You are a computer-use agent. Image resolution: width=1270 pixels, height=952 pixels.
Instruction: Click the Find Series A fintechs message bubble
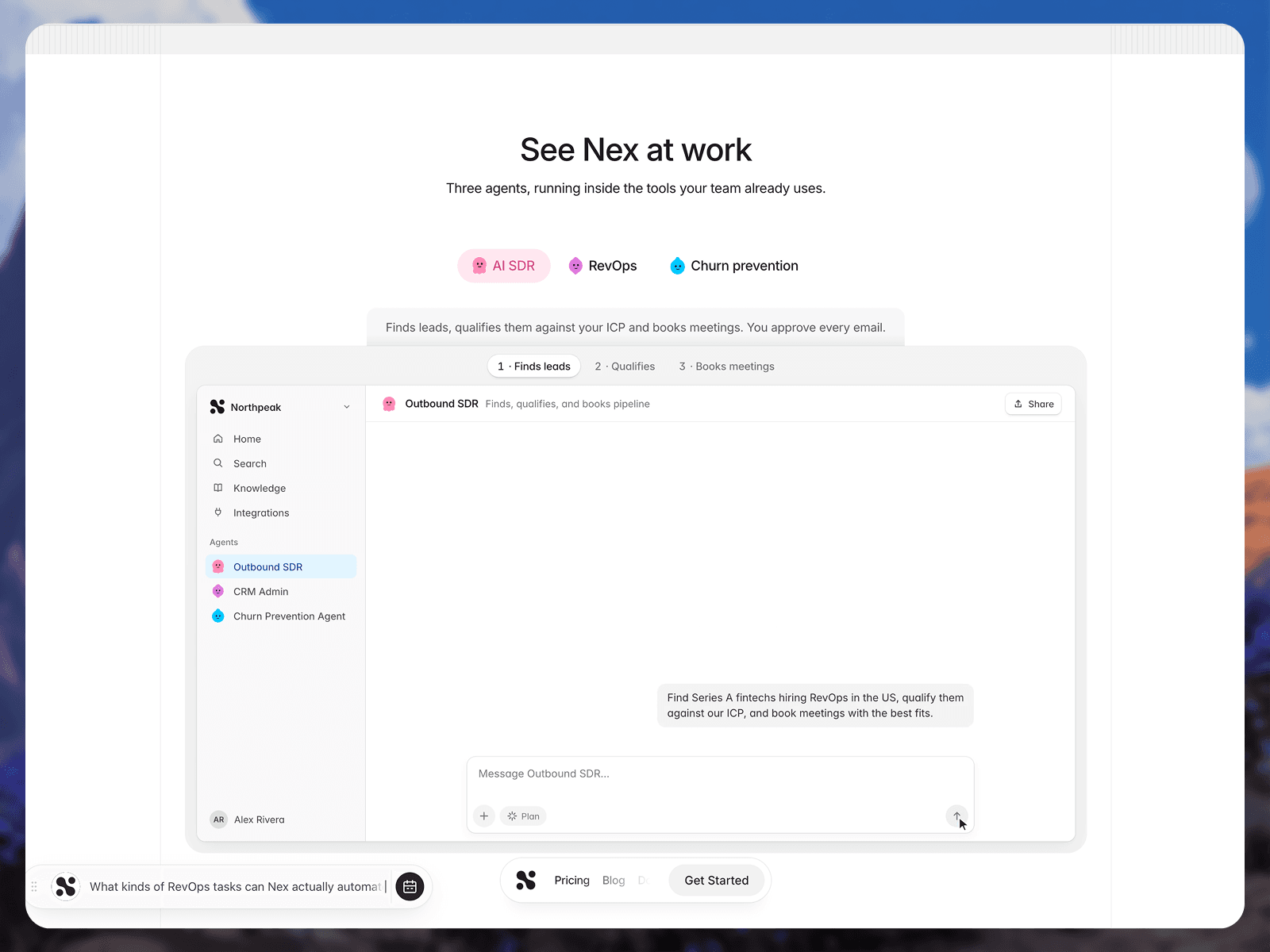[815, 705]
